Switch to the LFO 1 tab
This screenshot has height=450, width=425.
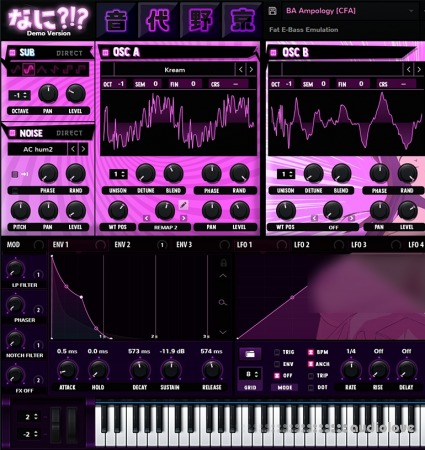pyautogui.click(x=244, y=245)
